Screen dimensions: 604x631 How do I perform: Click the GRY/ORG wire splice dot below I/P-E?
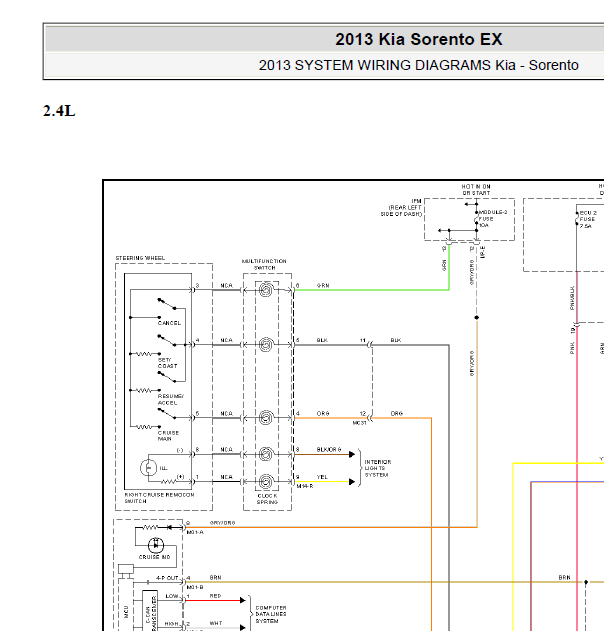tap(477, 318)
